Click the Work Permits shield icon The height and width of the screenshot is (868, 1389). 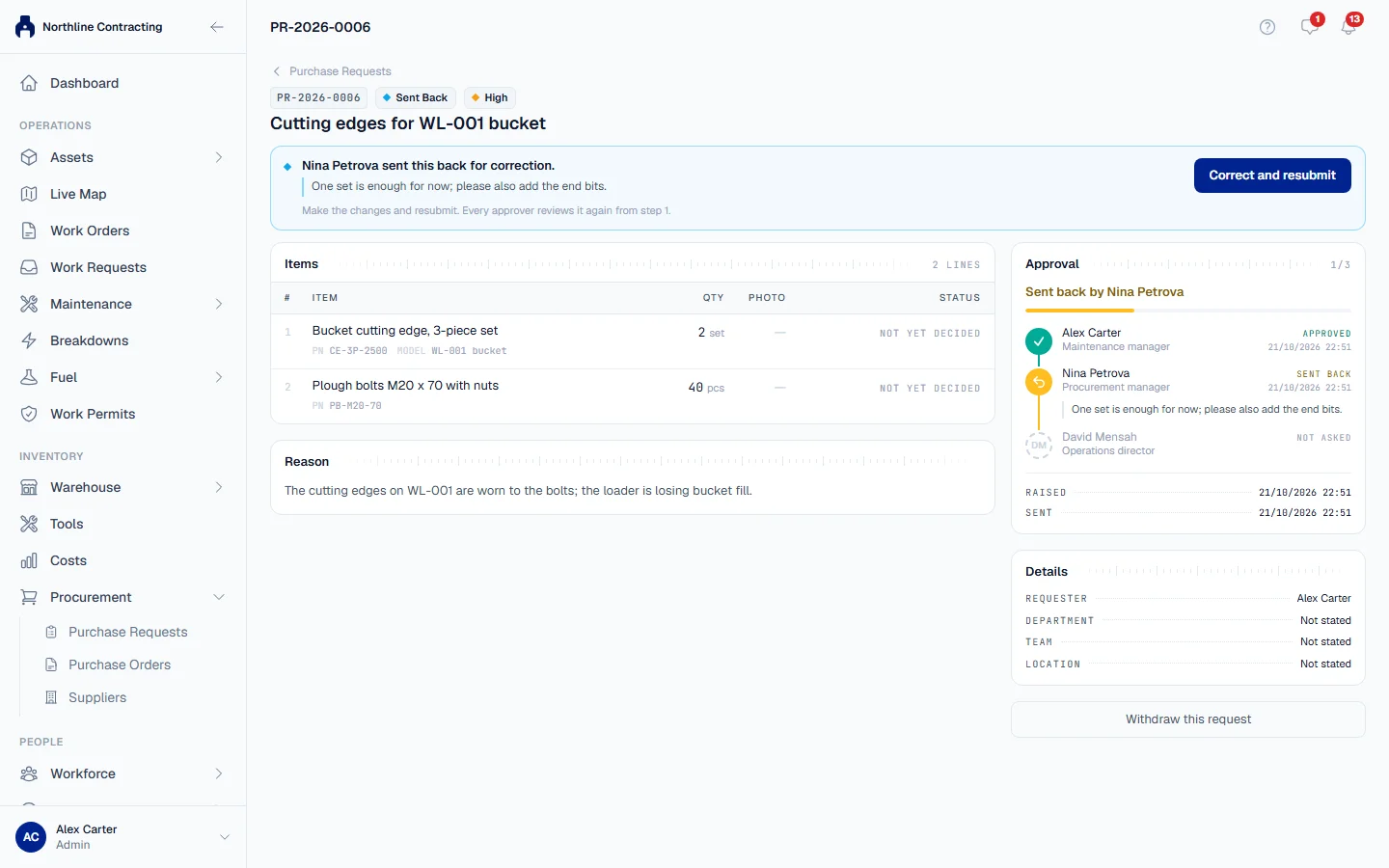pos(29,414)
